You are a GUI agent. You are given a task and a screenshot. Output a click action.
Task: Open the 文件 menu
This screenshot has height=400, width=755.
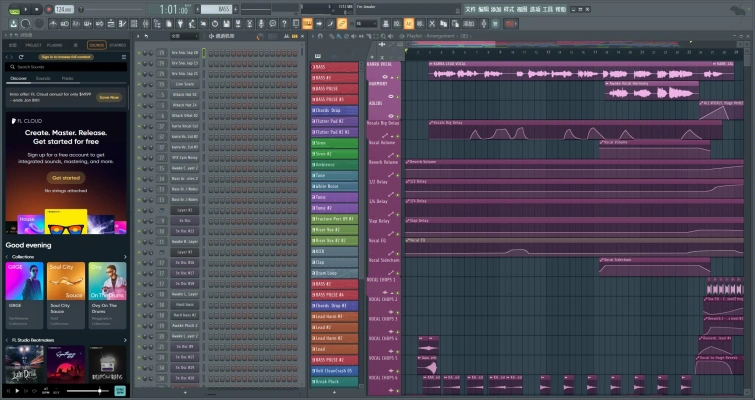coord(470,9)
